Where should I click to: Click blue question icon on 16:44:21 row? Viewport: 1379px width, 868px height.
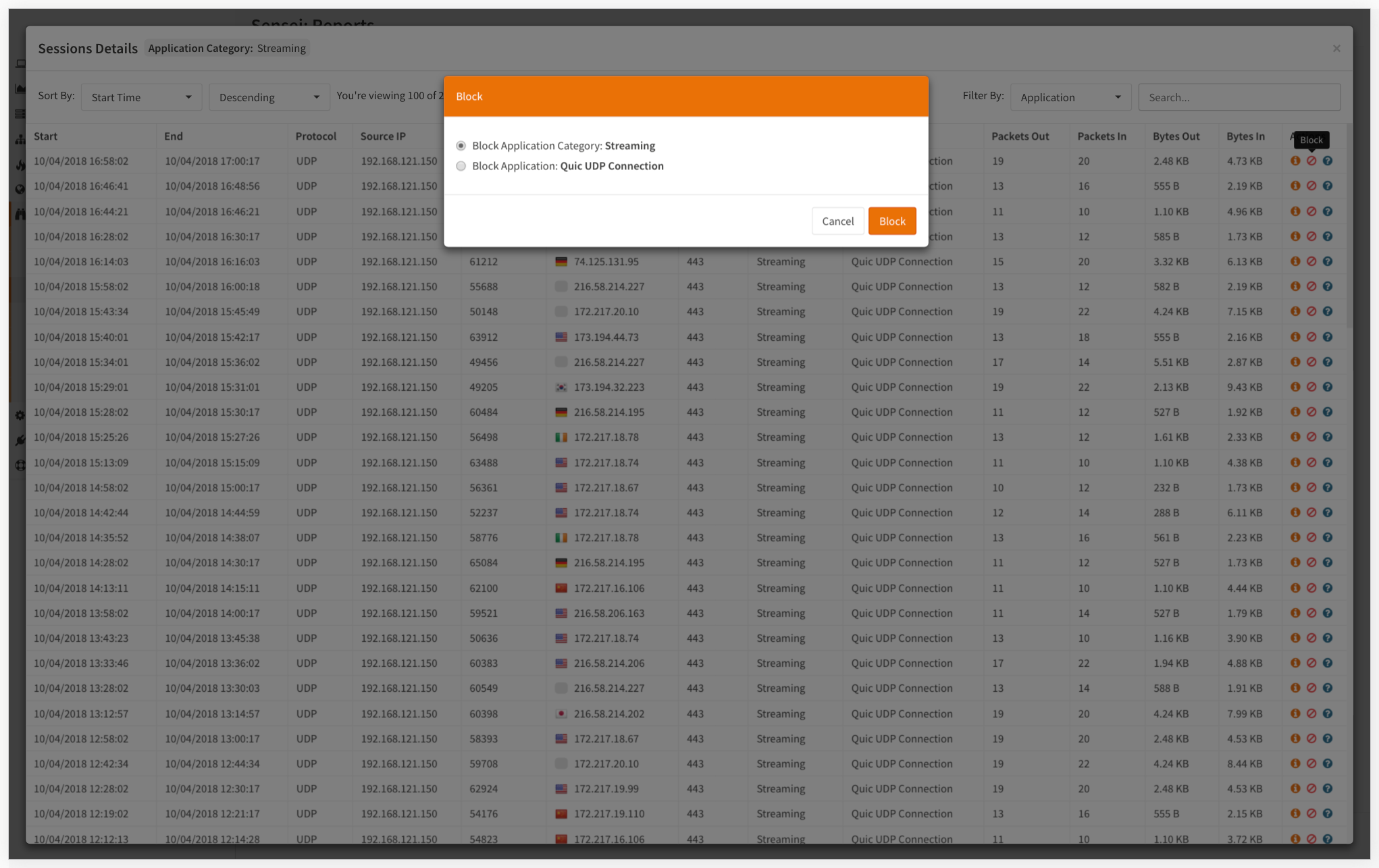tap(1327, 211)
